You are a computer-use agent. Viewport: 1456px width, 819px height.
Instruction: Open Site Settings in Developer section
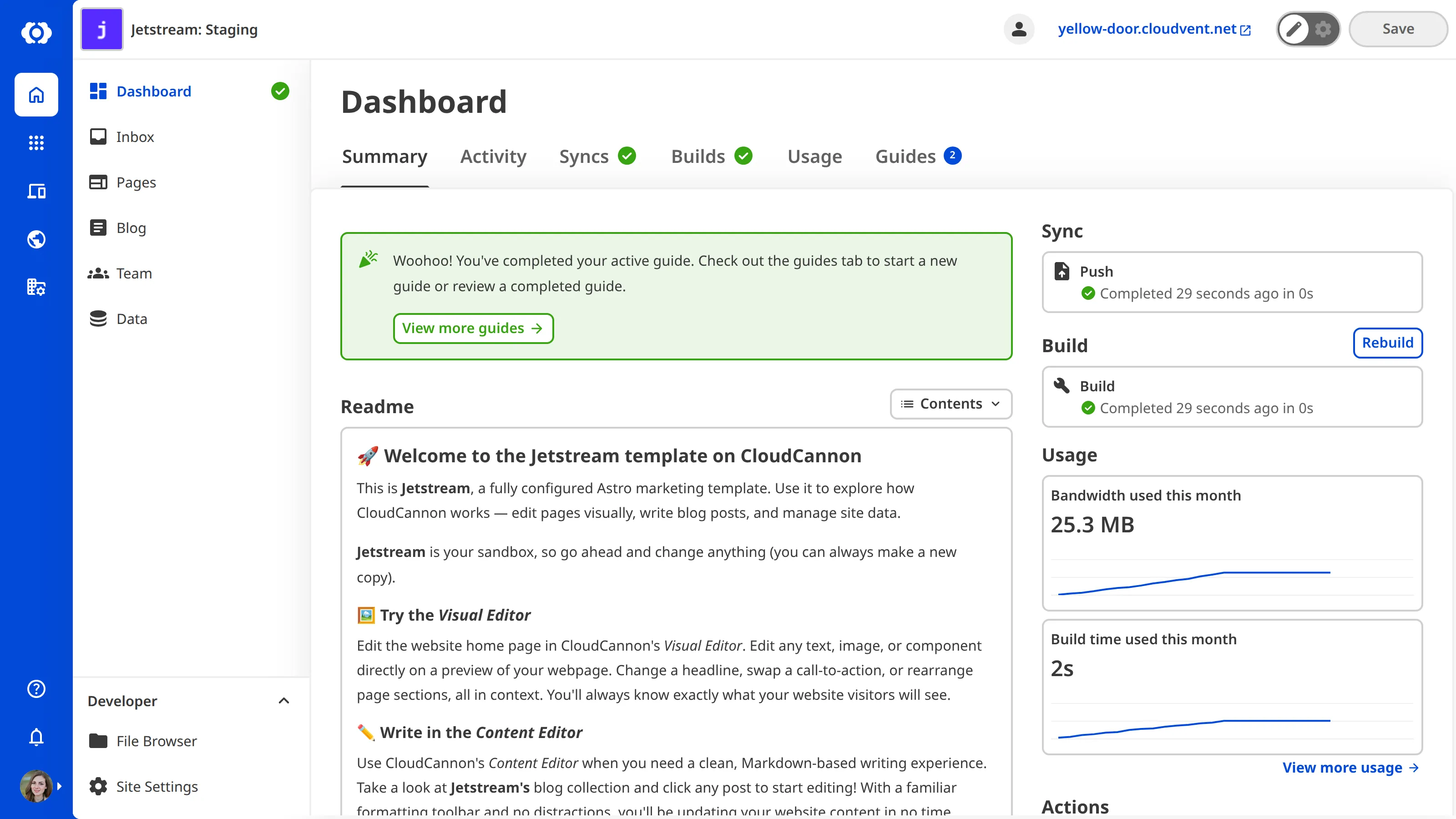189,786
